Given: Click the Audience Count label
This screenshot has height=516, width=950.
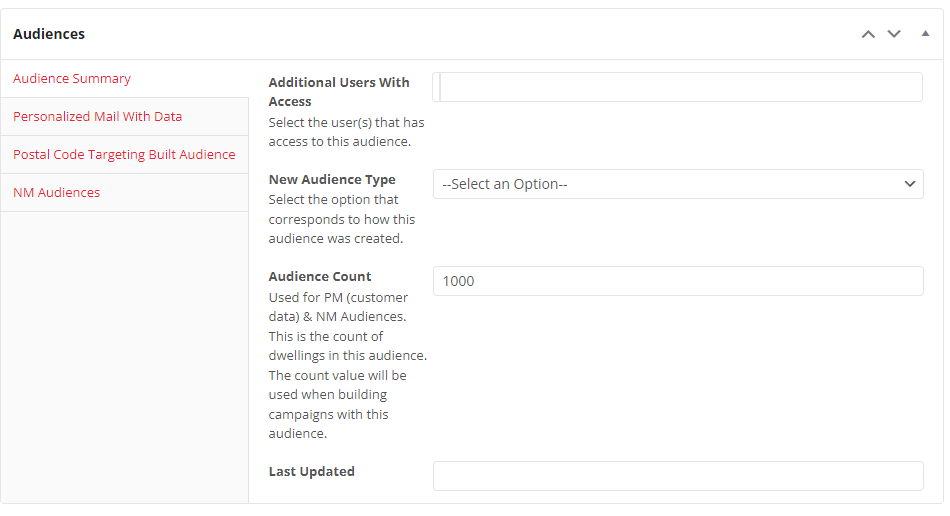Looking at the screenshot, I should pyautogui.click(x=320, y=277).
